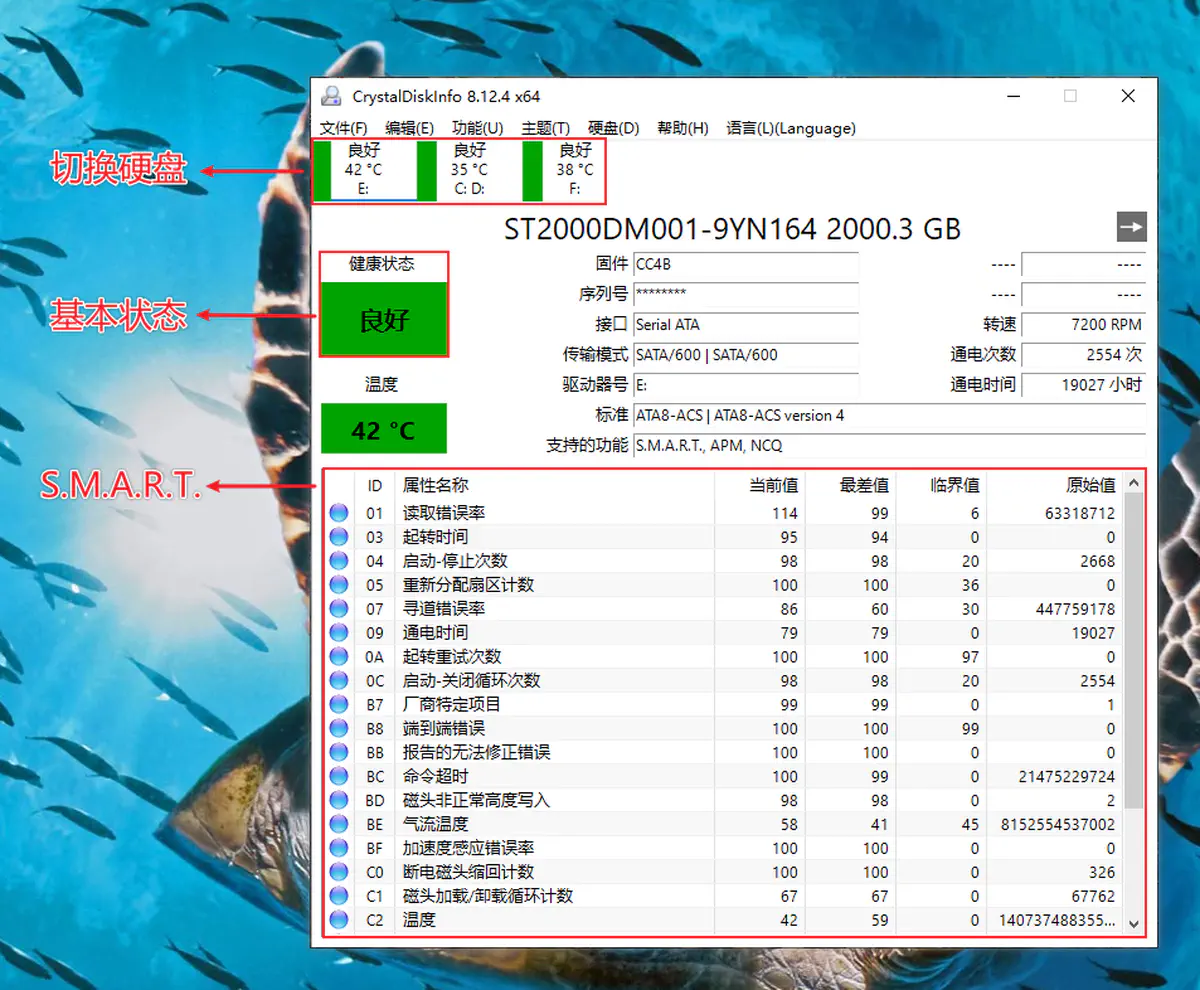1200x990 pixels.
Task: Click status orb for 磁头加载/卸载循环计数 row
Action: tap(339, 896)
